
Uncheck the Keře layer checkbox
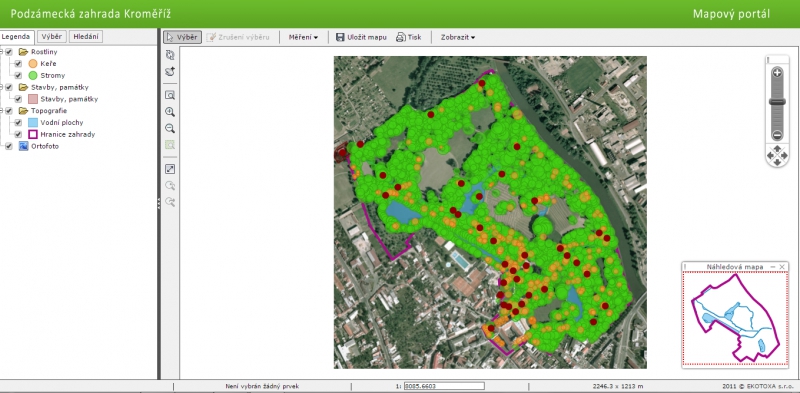tap(18, 64)
